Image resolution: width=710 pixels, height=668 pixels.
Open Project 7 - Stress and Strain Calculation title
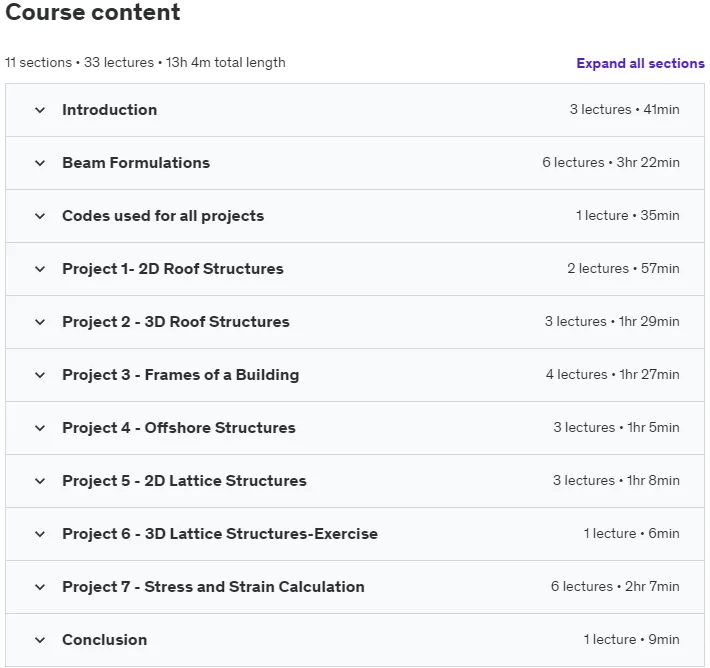point(213,586)
